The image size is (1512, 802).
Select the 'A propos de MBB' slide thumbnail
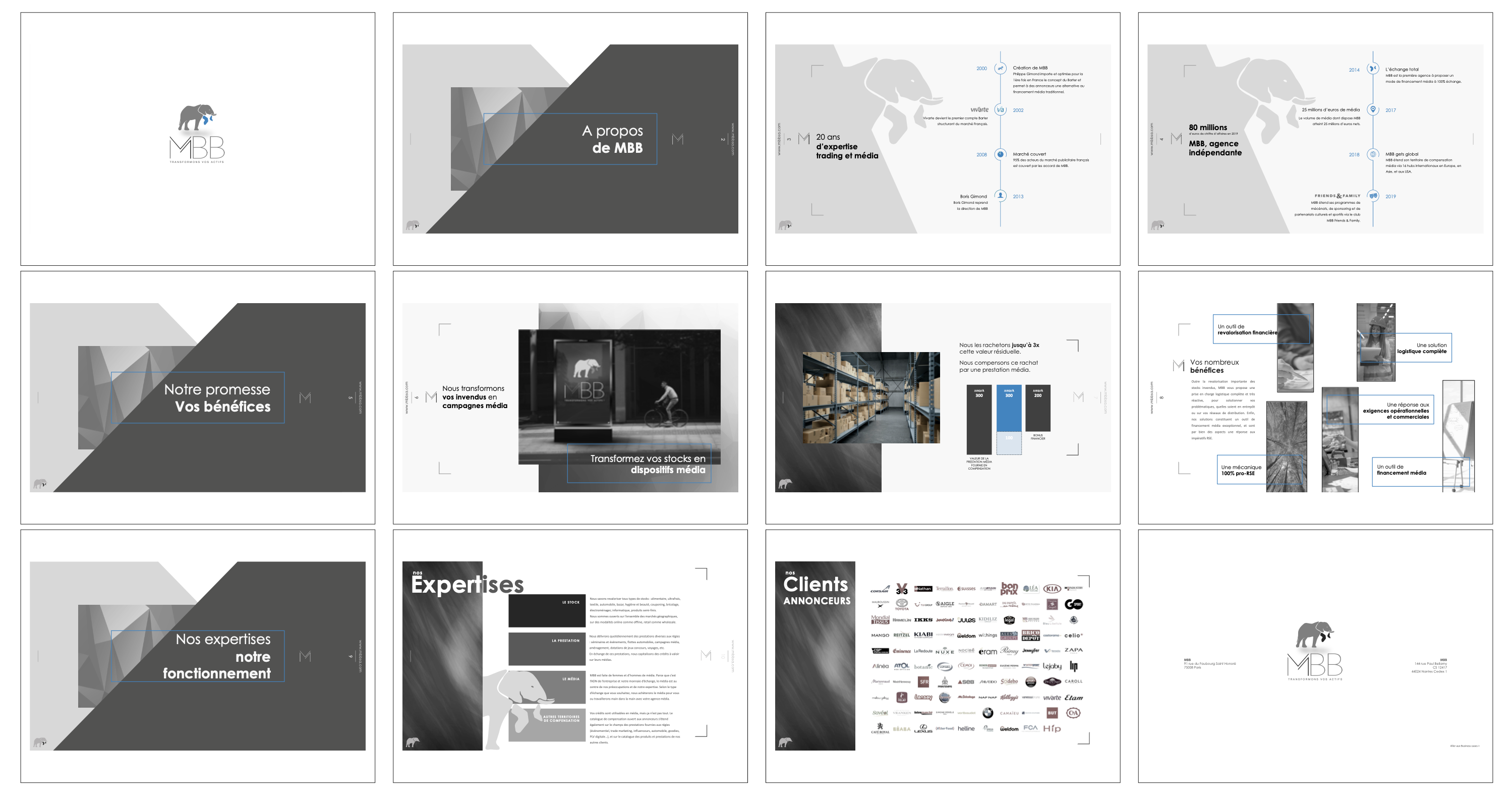click(x=570, y=139)
